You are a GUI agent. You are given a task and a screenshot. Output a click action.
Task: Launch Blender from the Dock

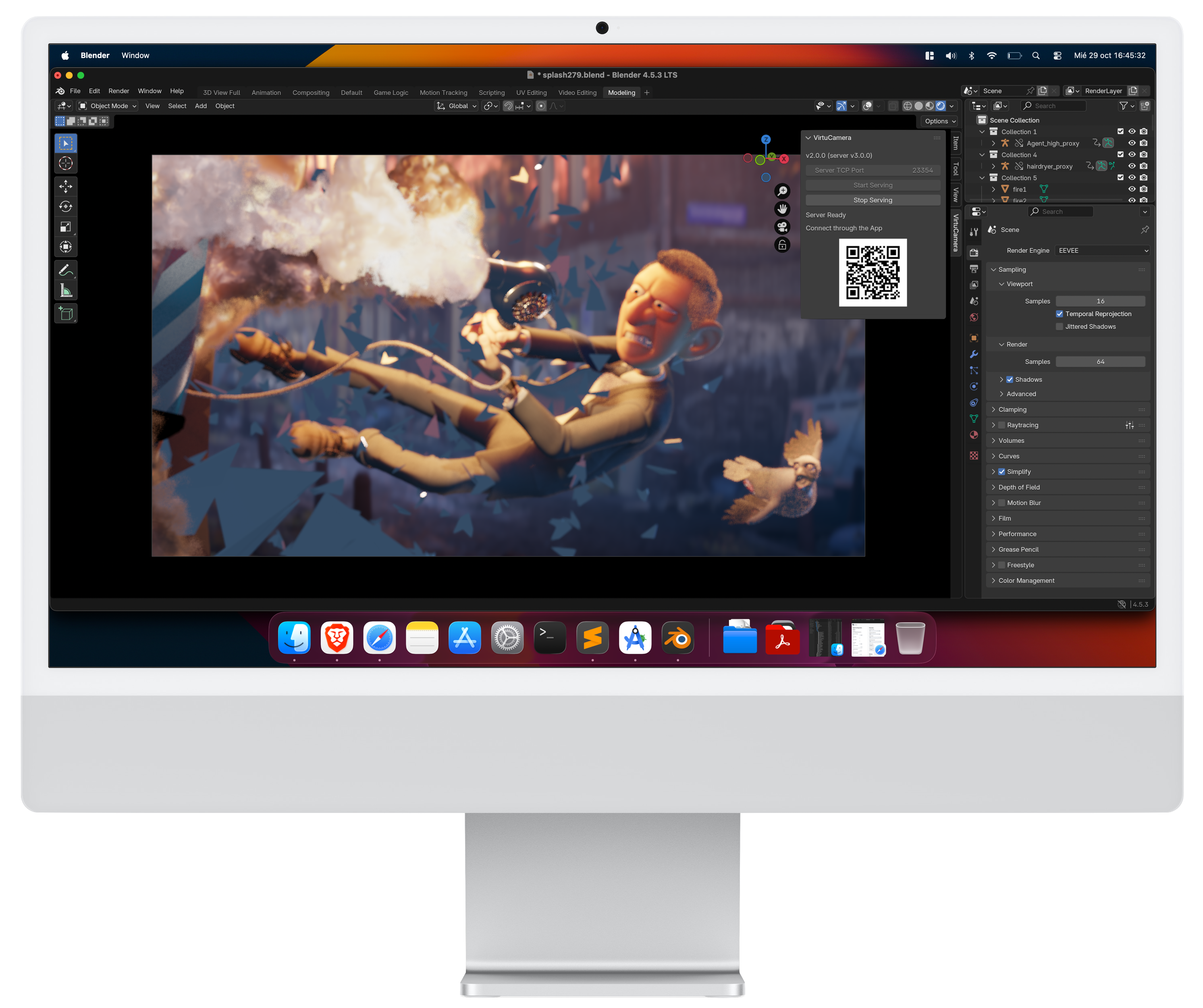tap(677, 637)
